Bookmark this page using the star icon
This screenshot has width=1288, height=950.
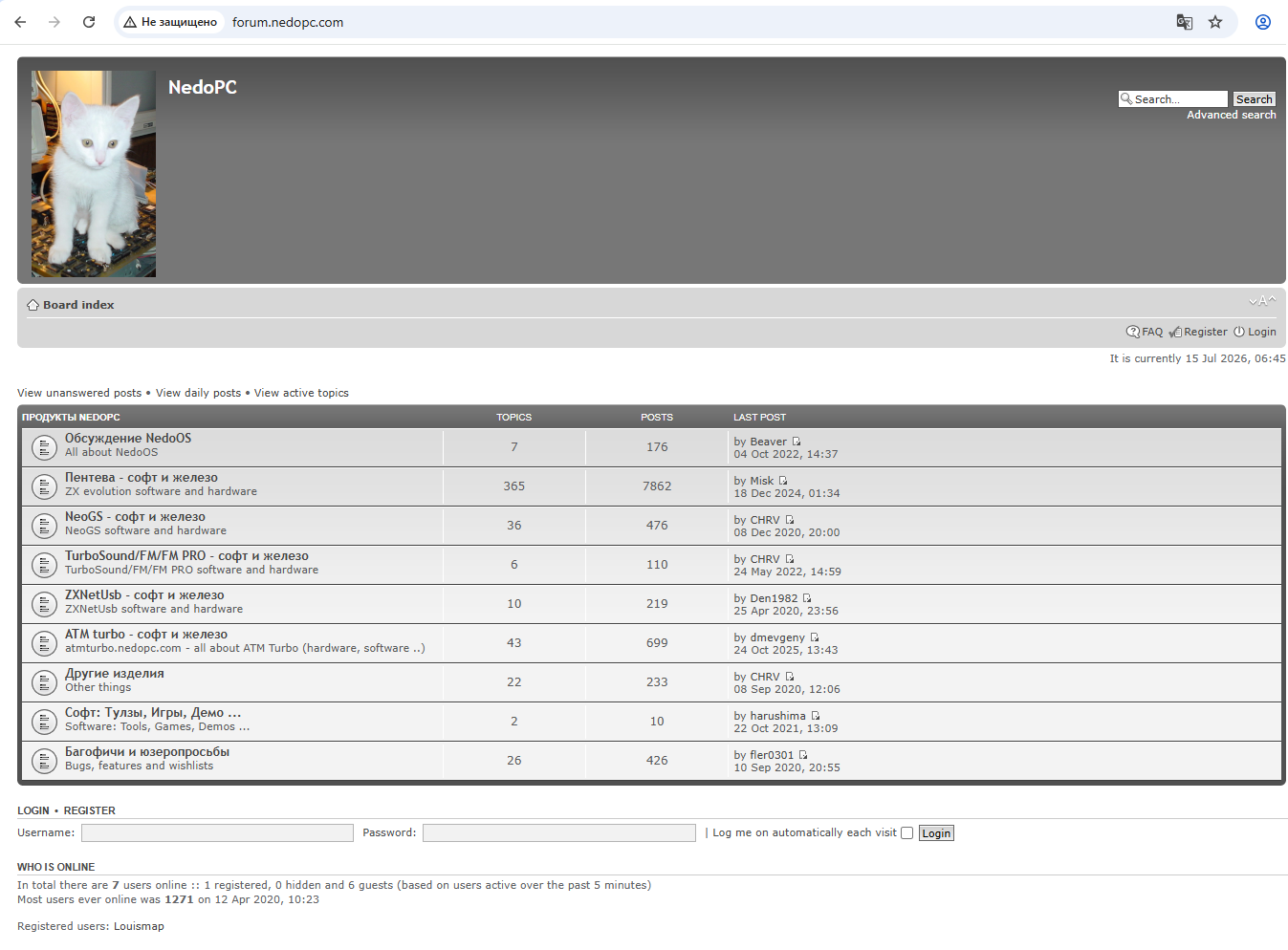pos(1215,22)
